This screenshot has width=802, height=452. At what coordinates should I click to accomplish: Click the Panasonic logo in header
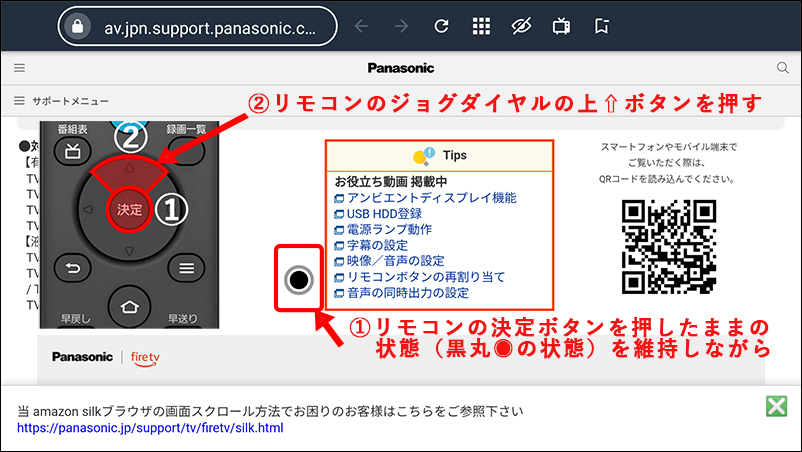point(400,69)
